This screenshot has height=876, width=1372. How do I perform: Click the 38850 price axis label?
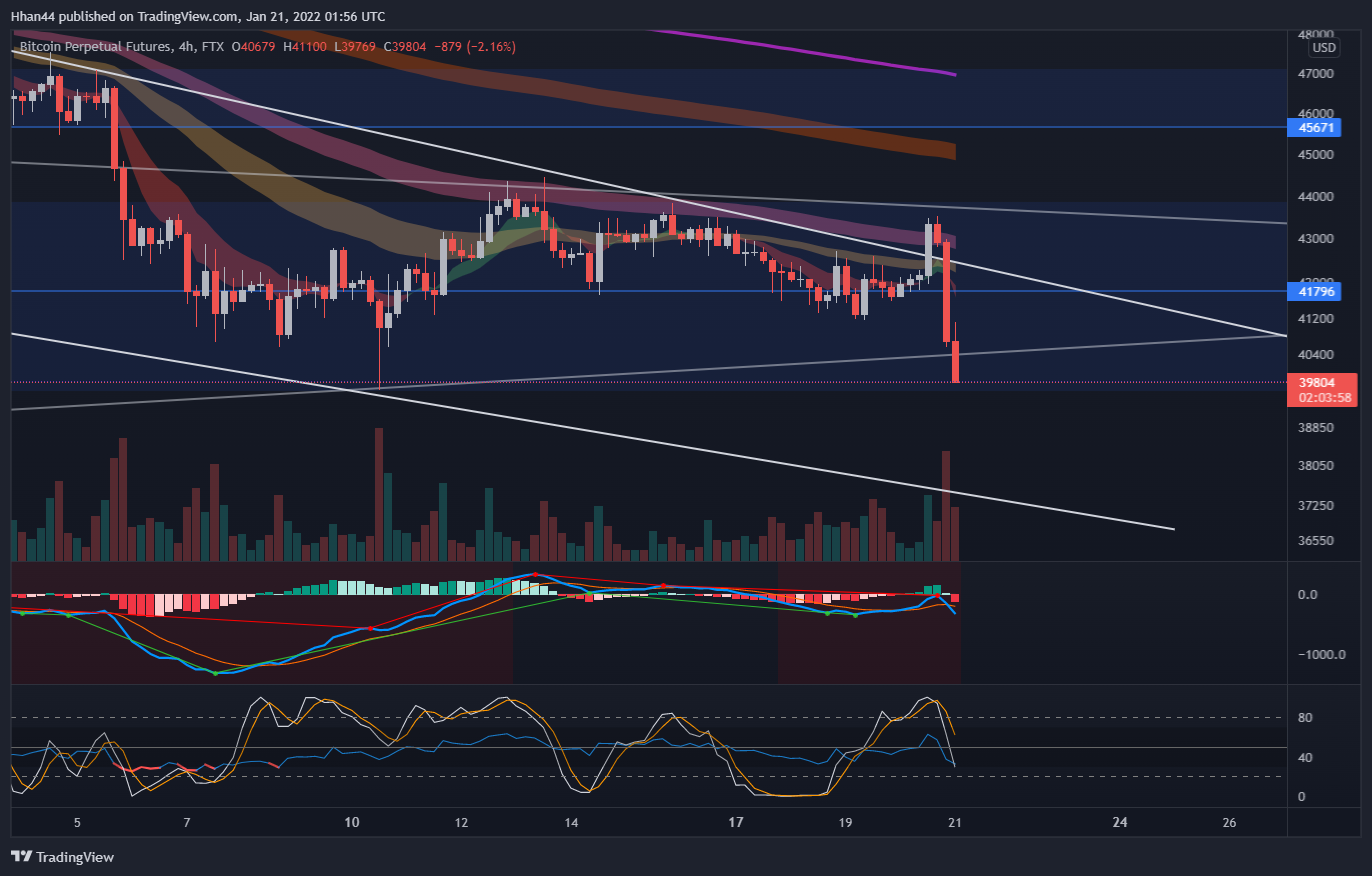point(1314,428)
